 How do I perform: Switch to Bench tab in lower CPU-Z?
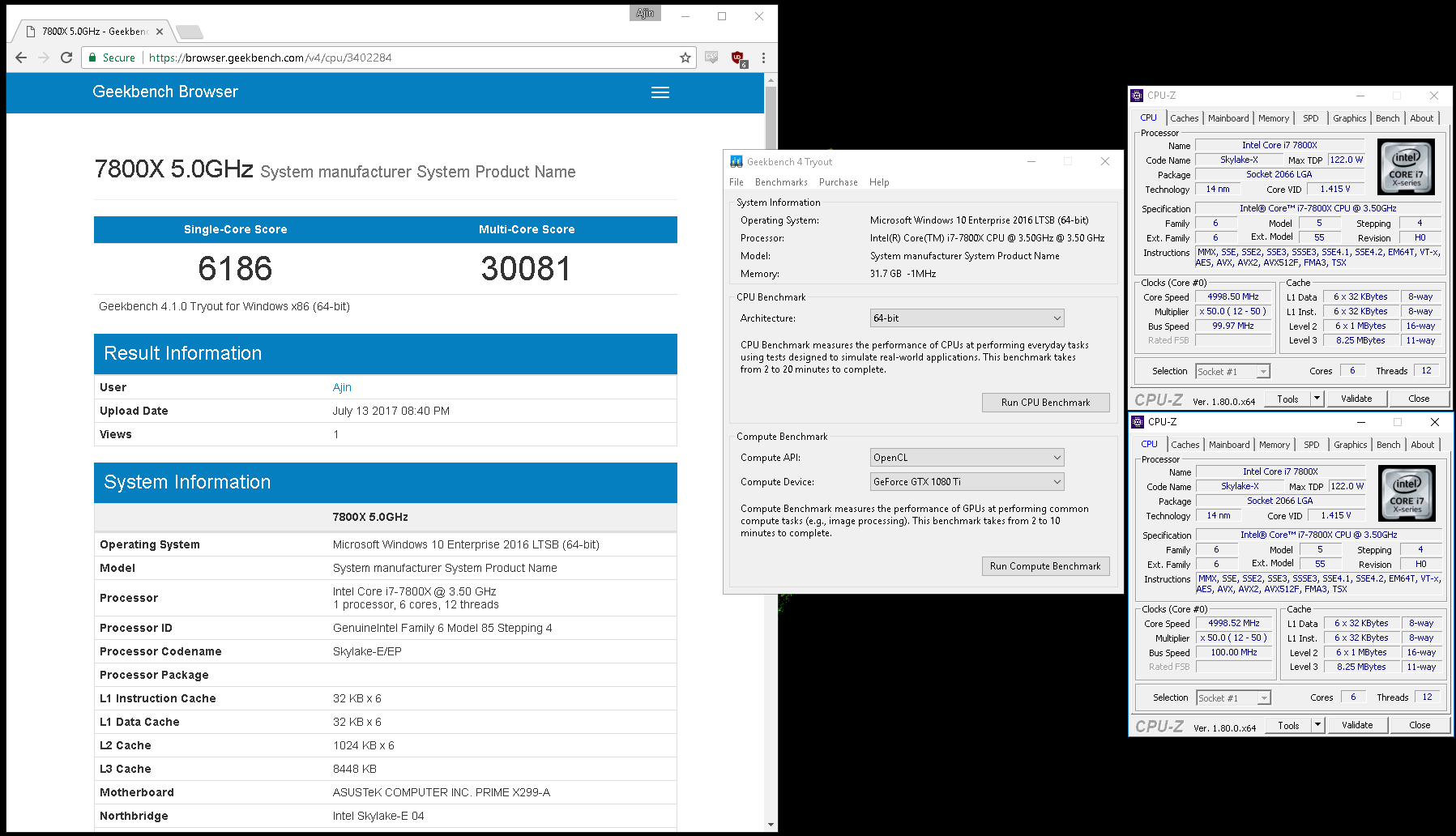[x=1389, y=445]
